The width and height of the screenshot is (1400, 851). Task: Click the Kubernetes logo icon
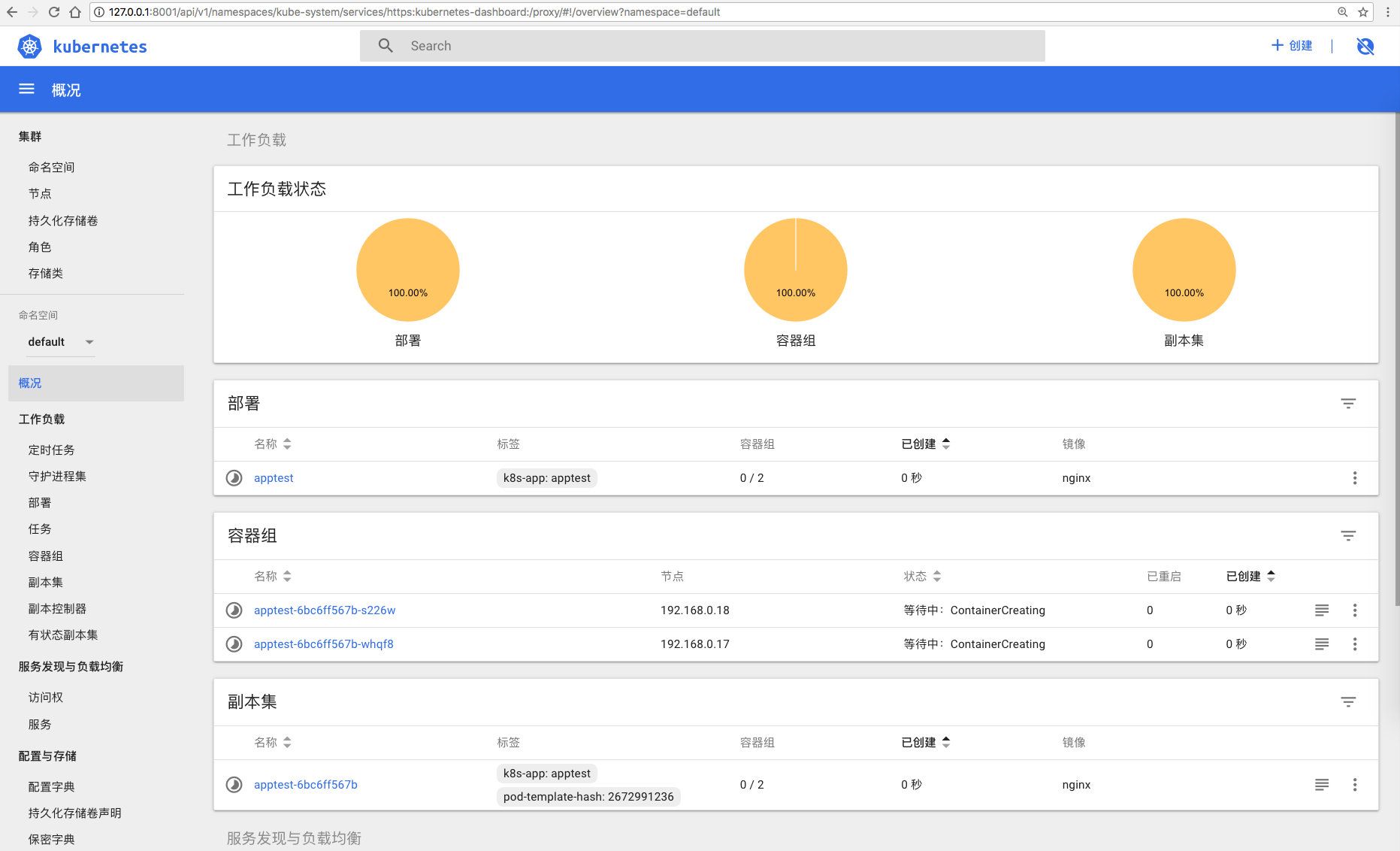click(x=30, y=47)
